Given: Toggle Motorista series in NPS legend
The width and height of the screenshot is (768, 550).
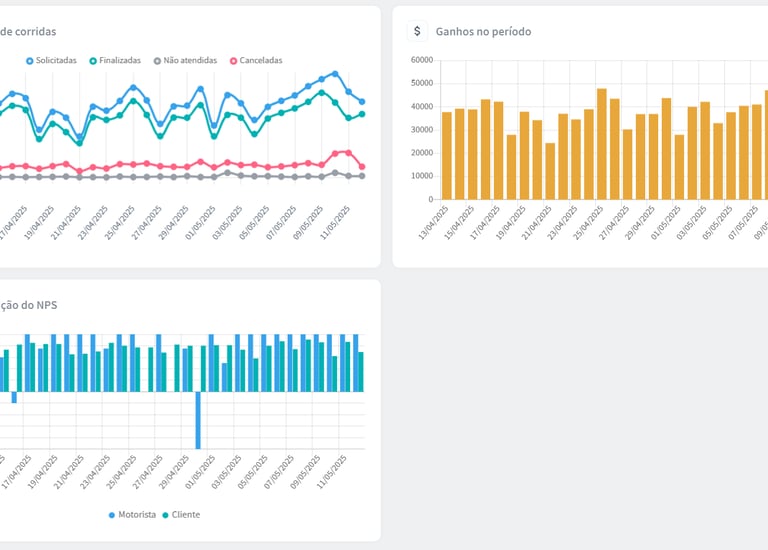Looking at the screenshot, I should (x=132, y=515).
